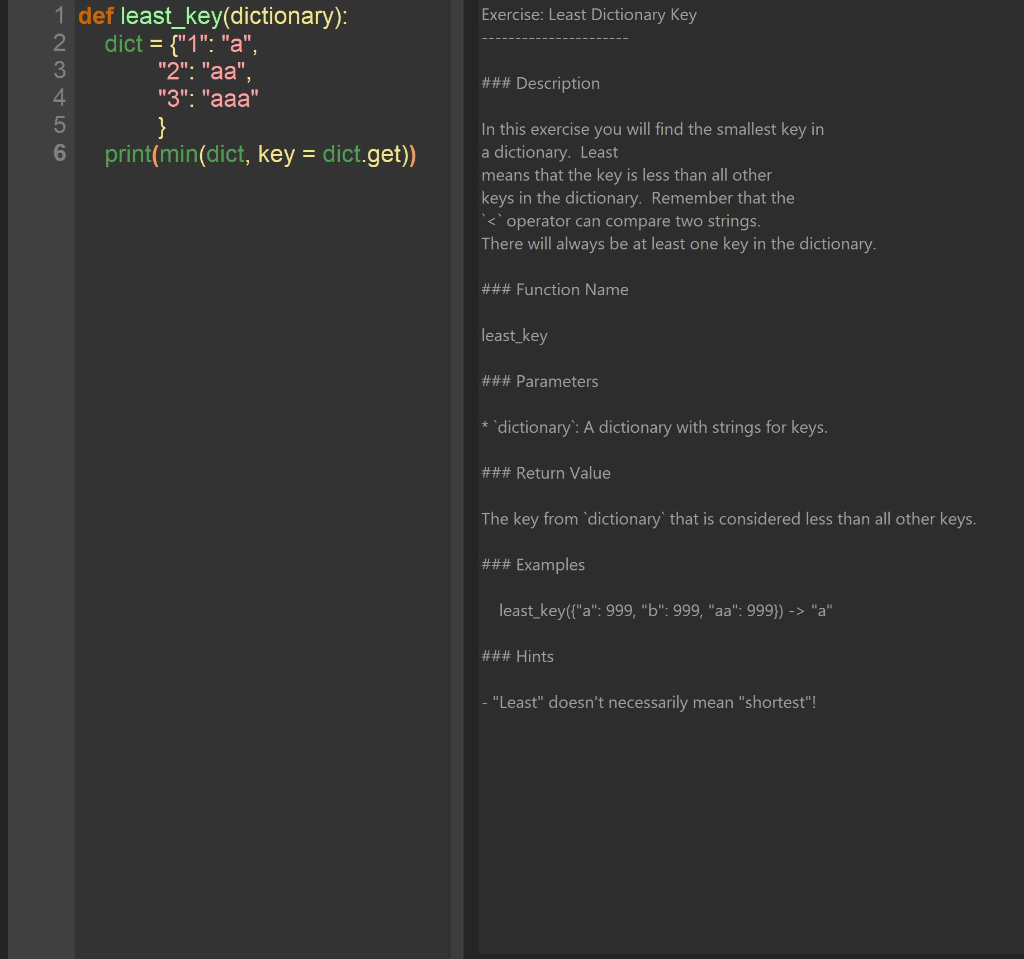Click line number 3 in the gutter

pos(59,71)
